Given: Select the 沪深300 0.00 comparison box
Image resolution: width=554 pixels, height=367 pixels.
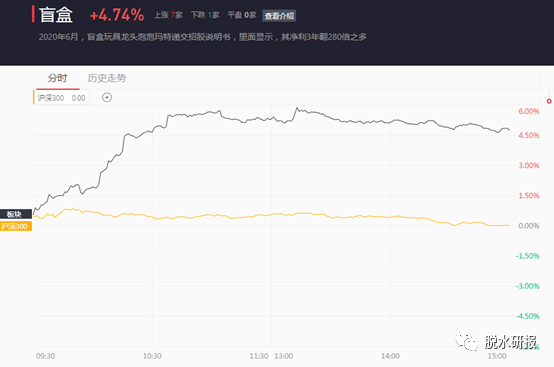Looking at the screenshot, I should pos(61,98).
